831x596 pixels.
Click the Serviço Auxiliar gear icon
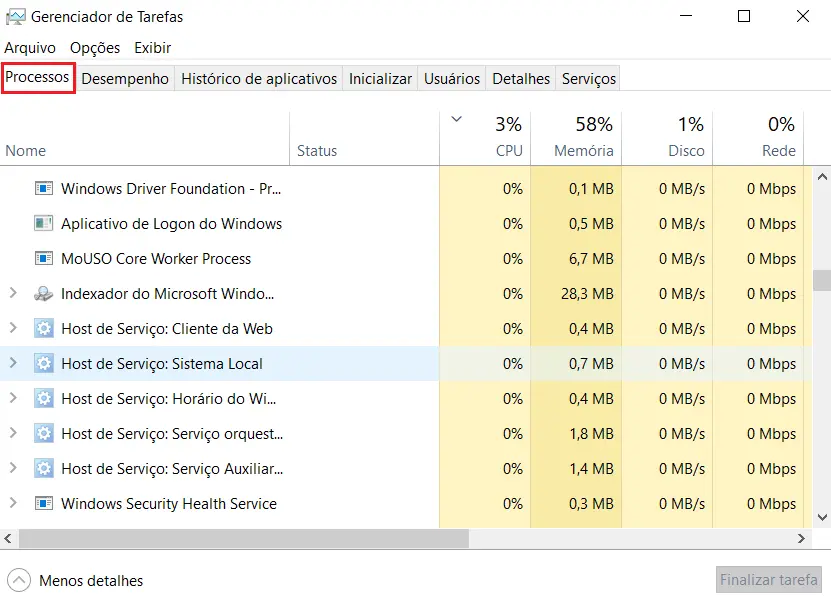[43, 468]
